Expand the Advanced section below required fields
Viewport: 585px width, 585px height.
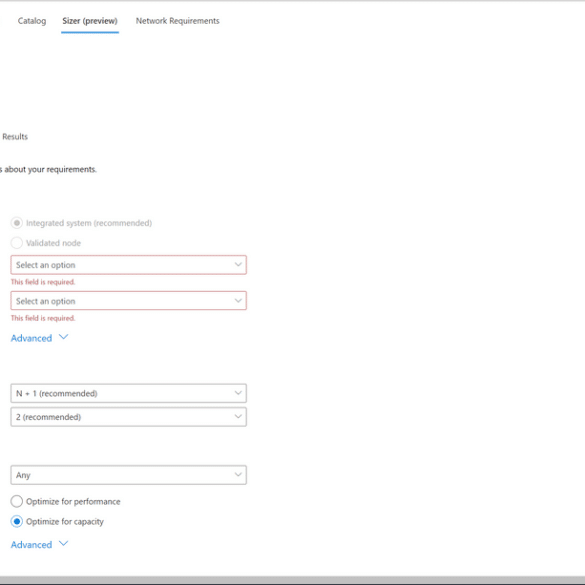point(40,338)
